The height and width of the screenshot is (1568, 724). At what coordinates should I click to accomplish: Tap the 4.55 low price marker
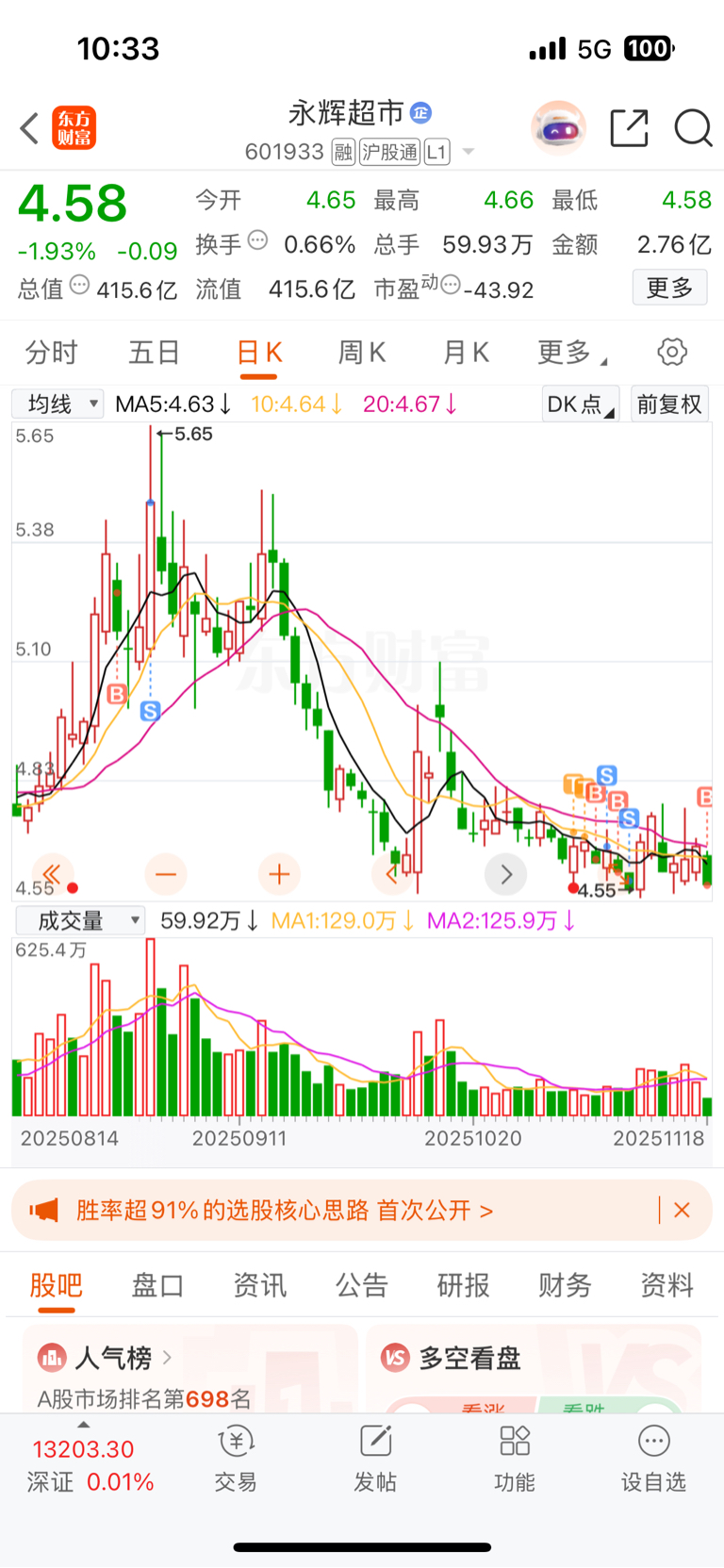click(597, 890)
